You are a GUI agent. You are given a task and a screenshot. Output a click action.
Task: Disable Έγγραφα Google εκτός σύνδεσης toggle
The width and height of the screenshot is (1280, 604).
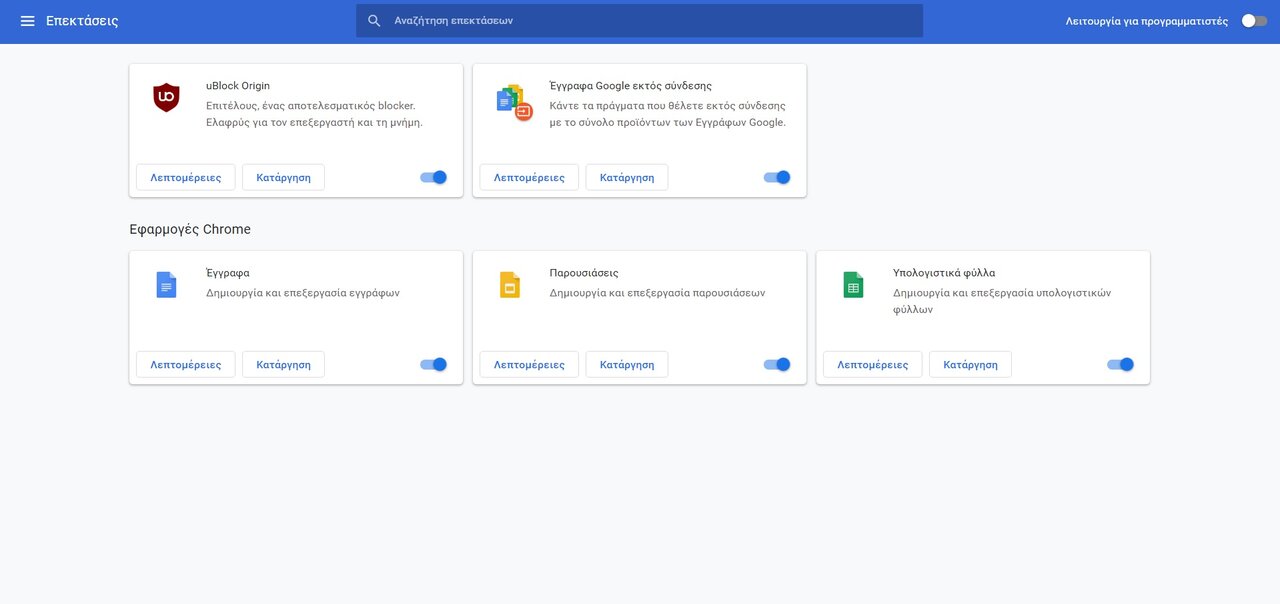click(x=777, y=177)
